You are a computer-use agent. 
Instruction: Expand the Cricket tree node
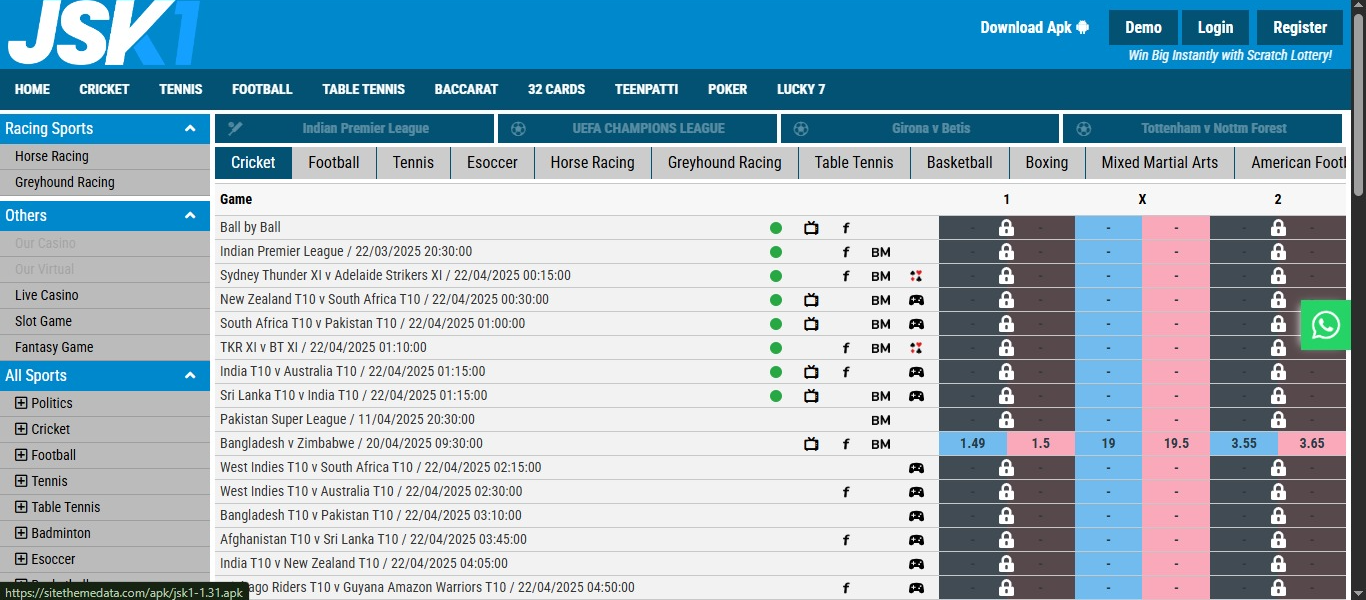(21, 429)
